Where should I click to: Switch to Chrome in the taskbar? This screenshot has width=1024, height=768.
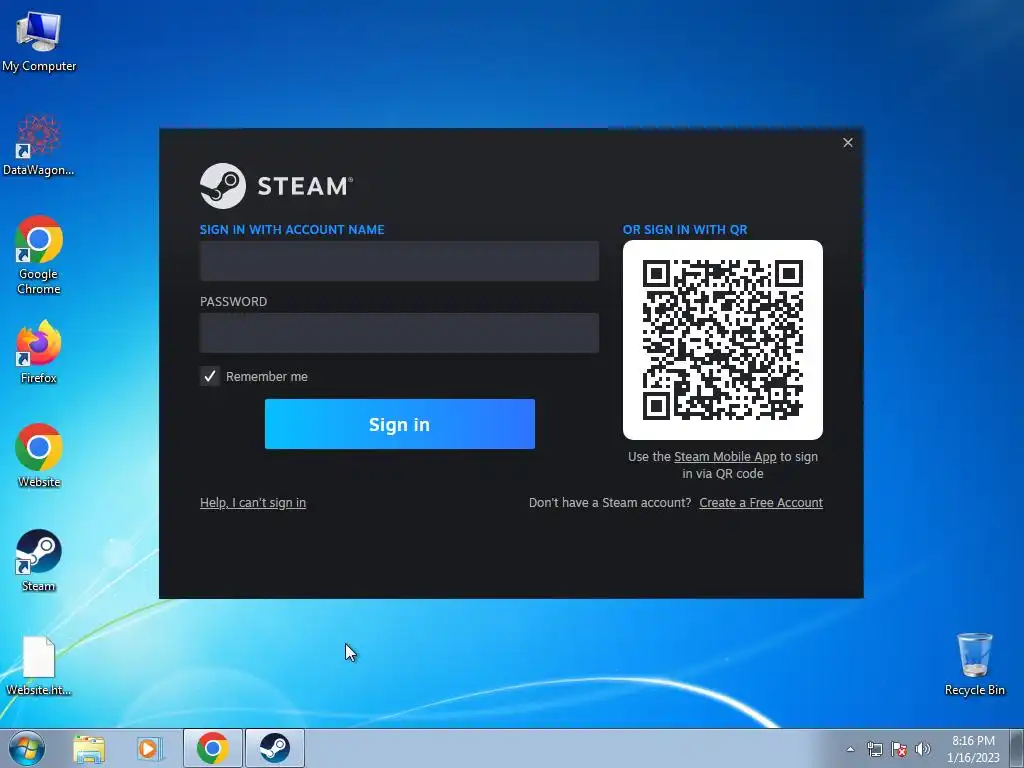click(x=212, y=748)
